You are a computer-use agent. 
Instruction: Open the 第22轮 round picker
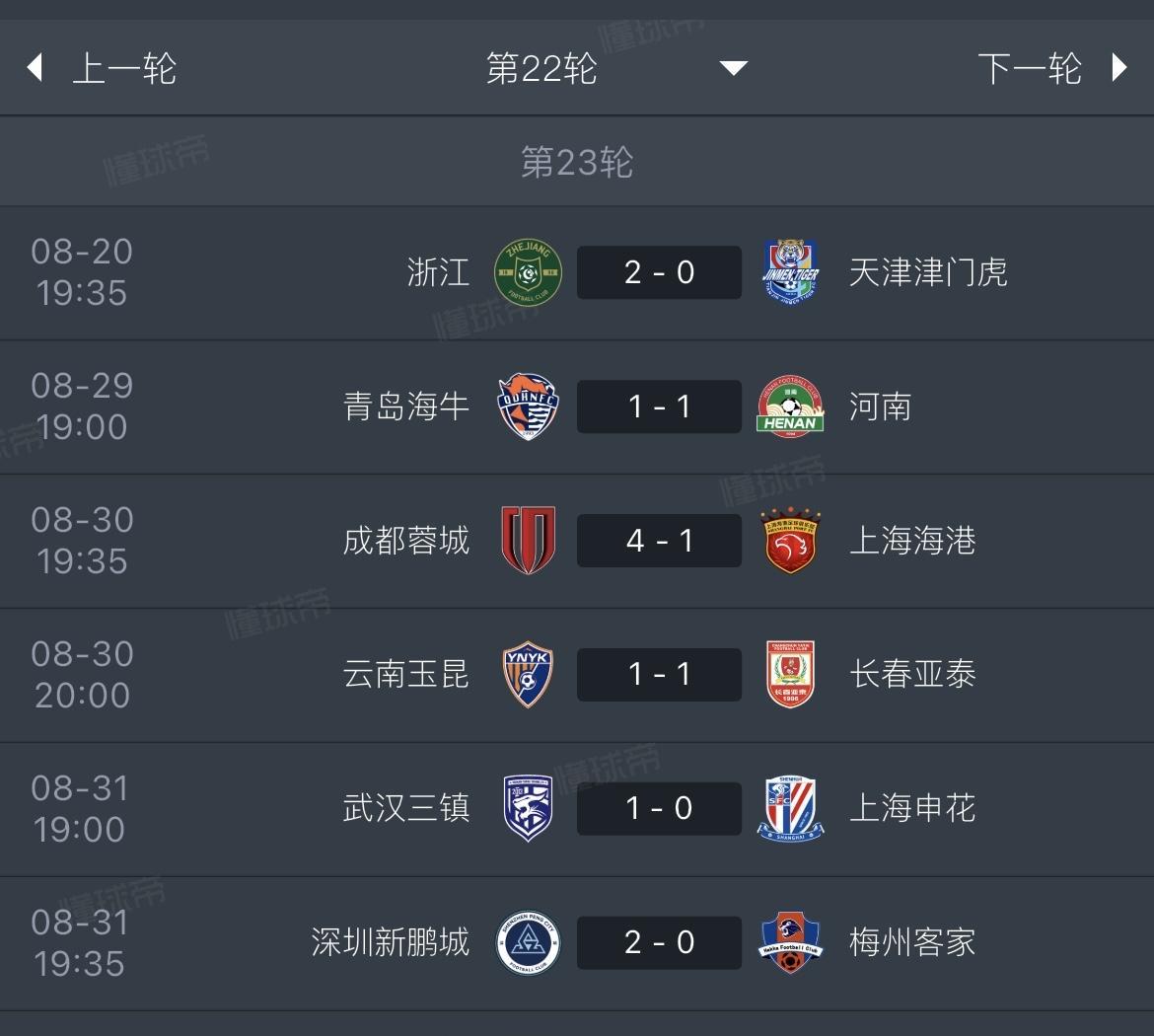point(541,68)
